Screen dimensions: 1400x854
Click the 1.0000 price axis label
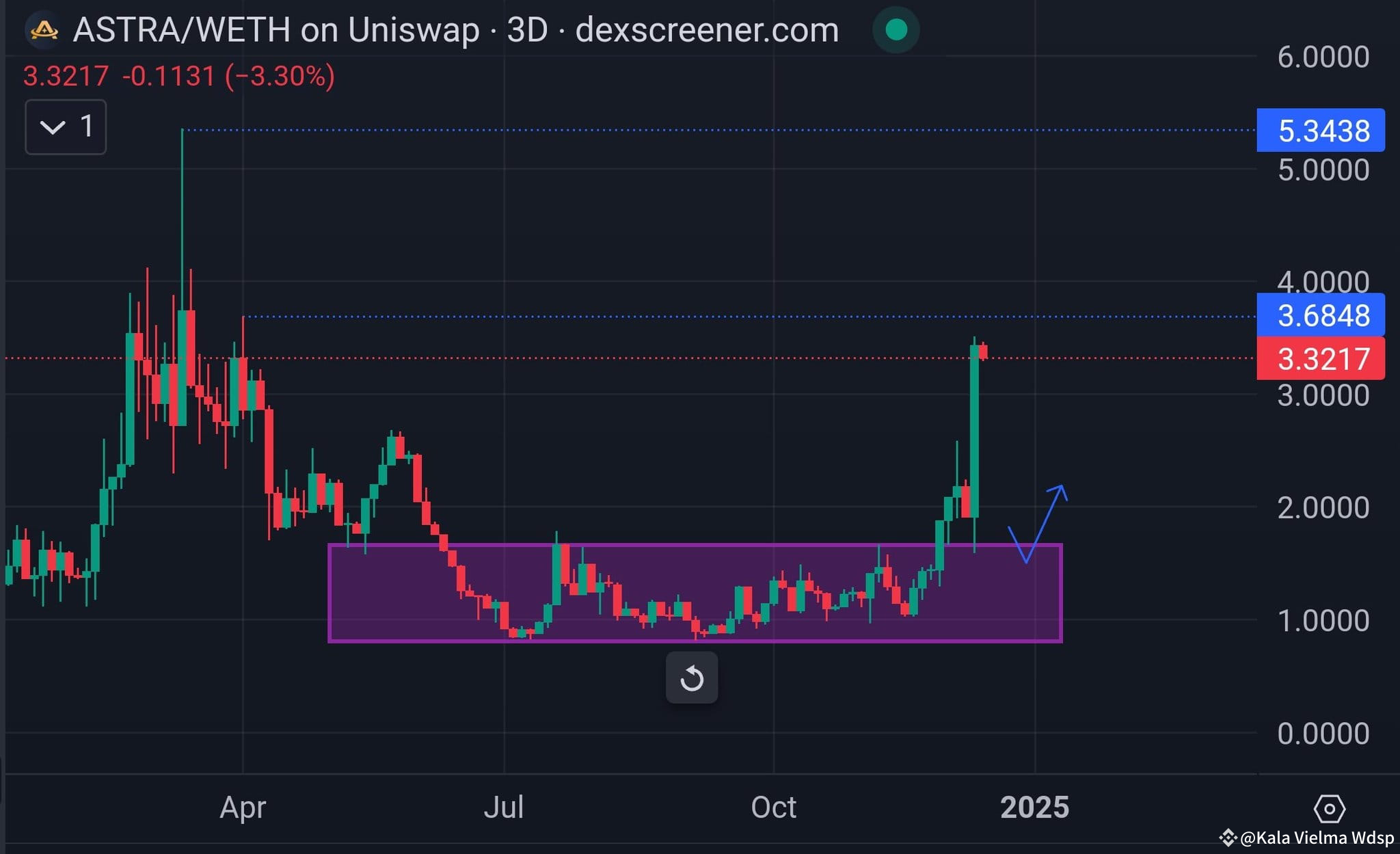1323,620
